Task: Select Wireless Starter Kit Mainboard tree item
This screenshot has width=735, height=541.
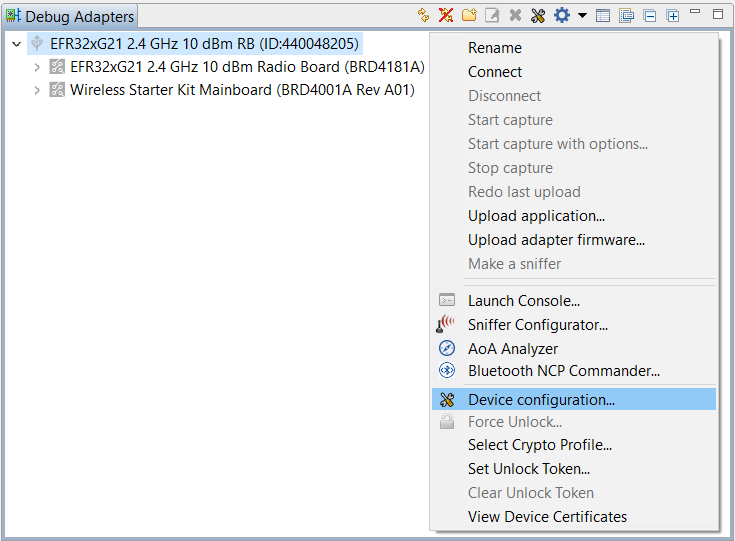Action: coord(241,90)
